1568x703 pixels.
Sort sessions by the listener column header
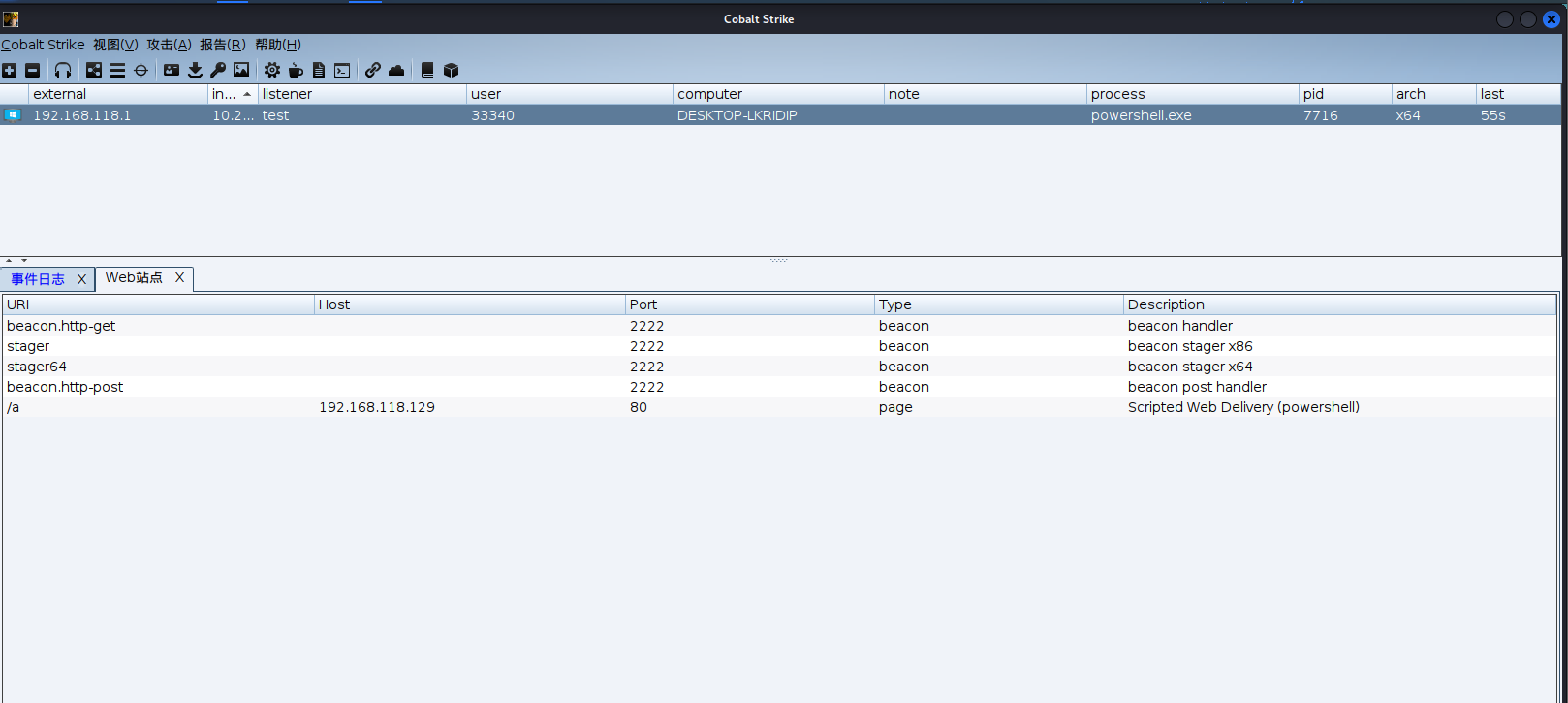coord(362,94)
